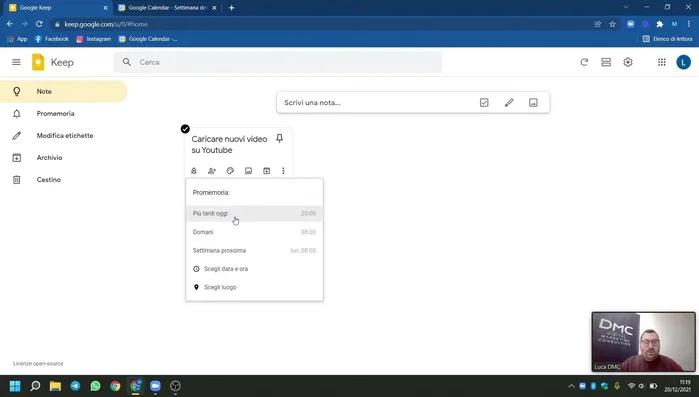This screenshot has height=397, width=699.
Task: Go back with the browser back arrow
Action: 10,24
